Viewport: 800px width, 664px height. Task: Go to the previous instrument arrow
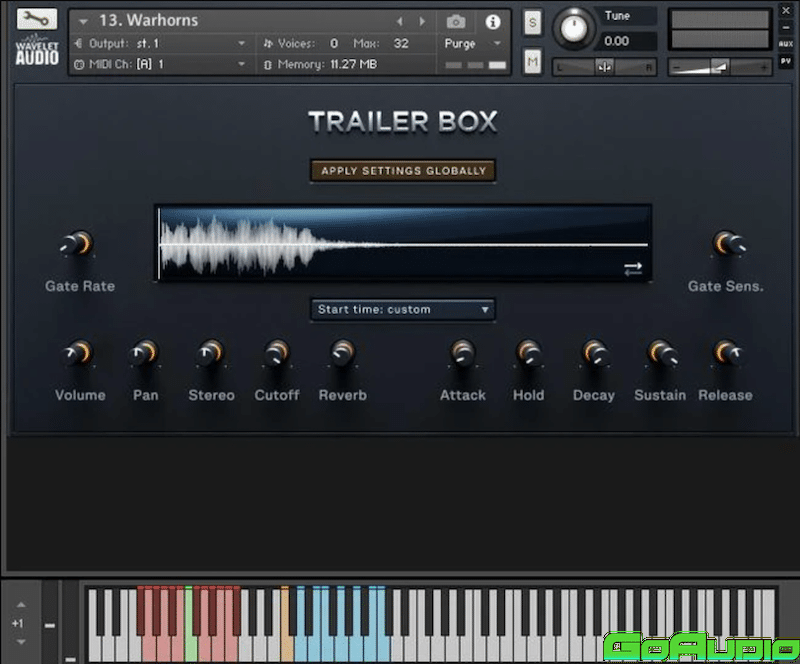pos(400,21)
